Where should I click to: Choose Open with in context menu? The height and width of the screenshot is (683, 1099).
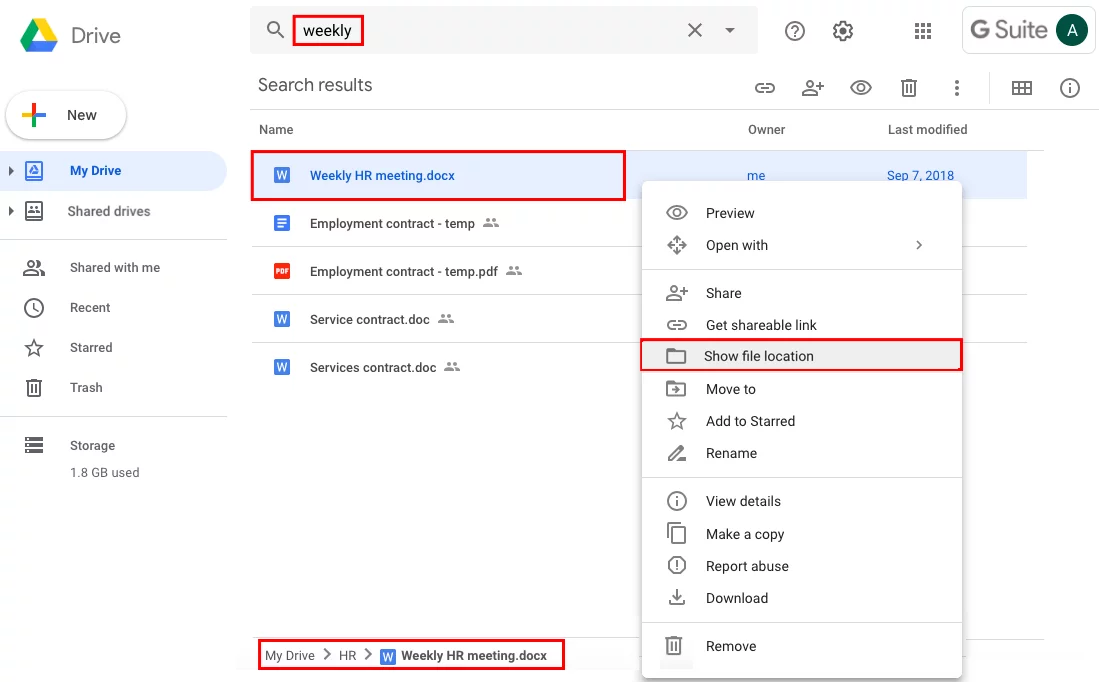pyautogui.click(x=802, y=245)
